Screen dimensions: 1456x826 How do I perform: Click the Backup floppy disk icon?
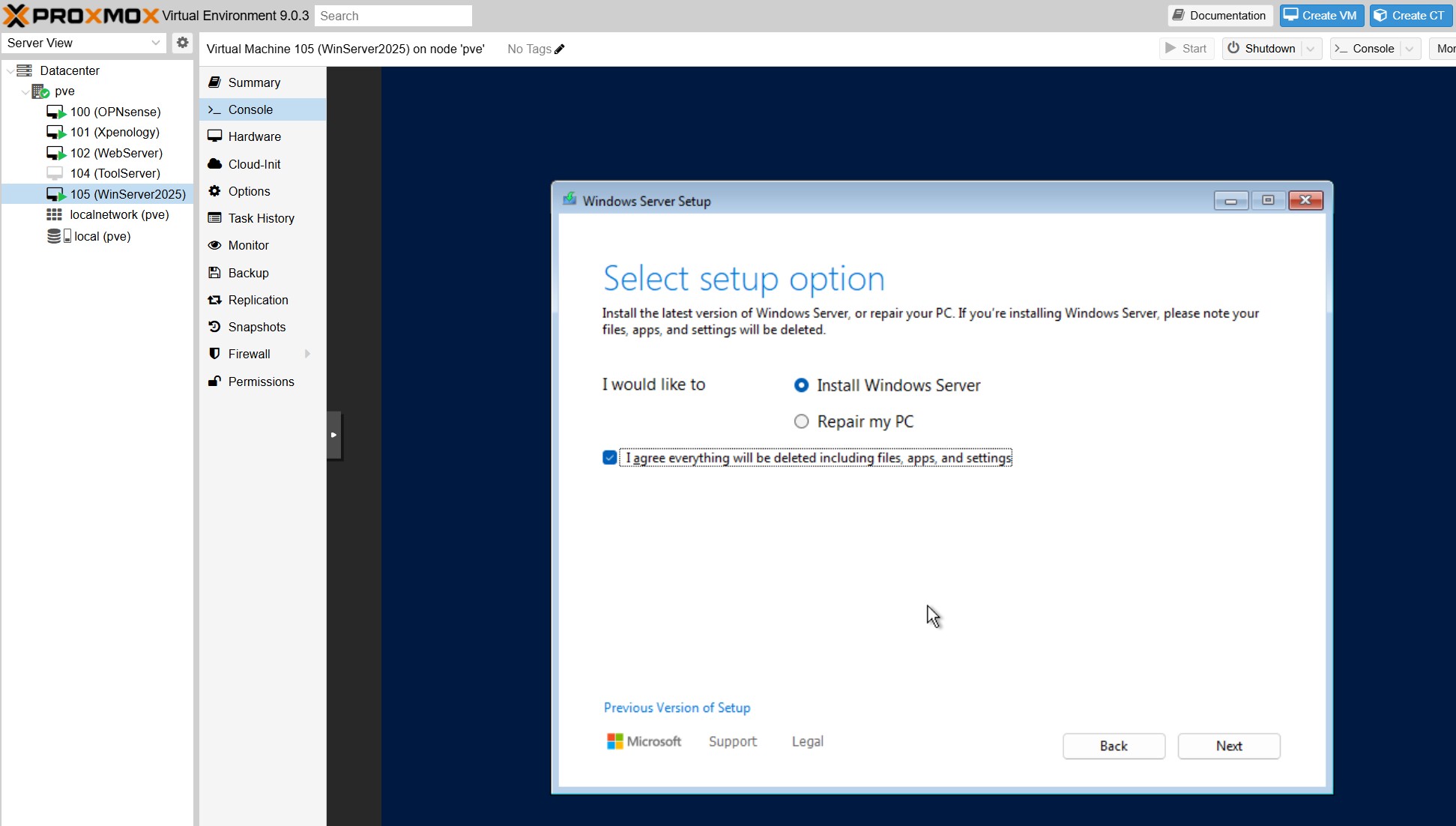tap(214, 273)
